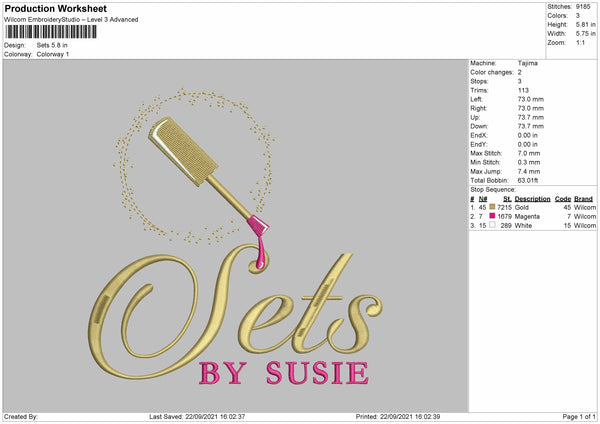The width and height of the screenshot is (600, 424).
Task: Click the colorway value 'Colorway 1'
Action: [x=53, y=54]
